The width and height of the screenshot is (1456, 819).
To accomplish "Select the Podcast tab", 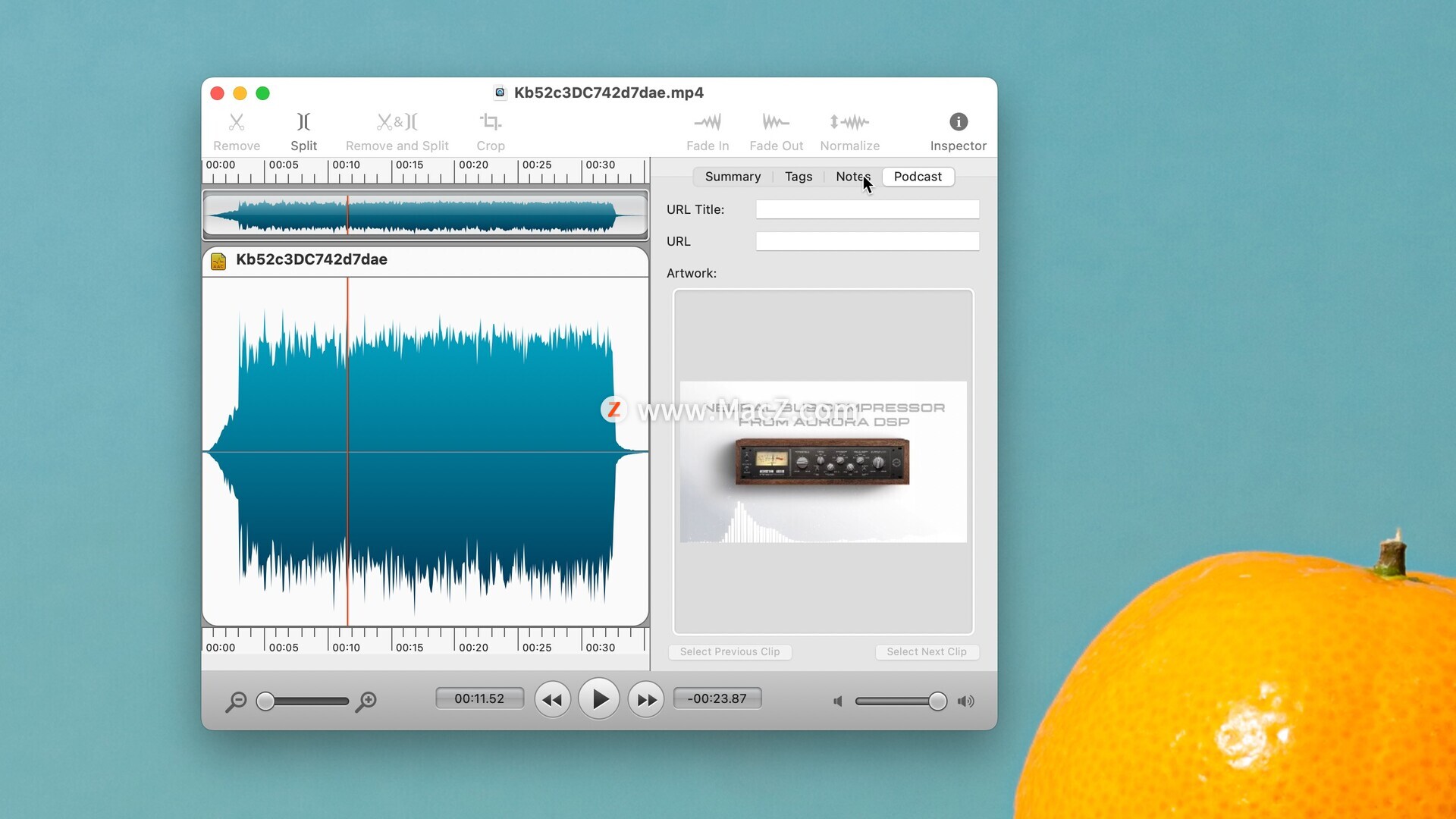I will pos(918,177).
